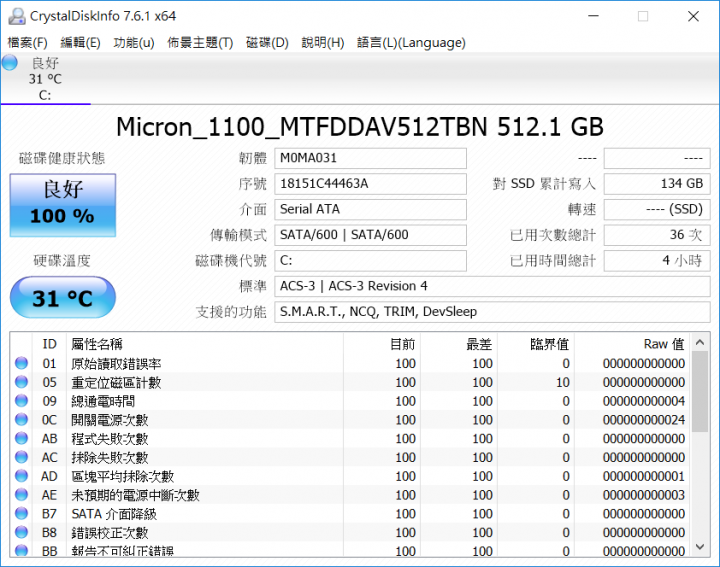This screenshot has height=567, width=720.
Task: Select the 開關電源次數 attribute row
Action: pos(349,420)
